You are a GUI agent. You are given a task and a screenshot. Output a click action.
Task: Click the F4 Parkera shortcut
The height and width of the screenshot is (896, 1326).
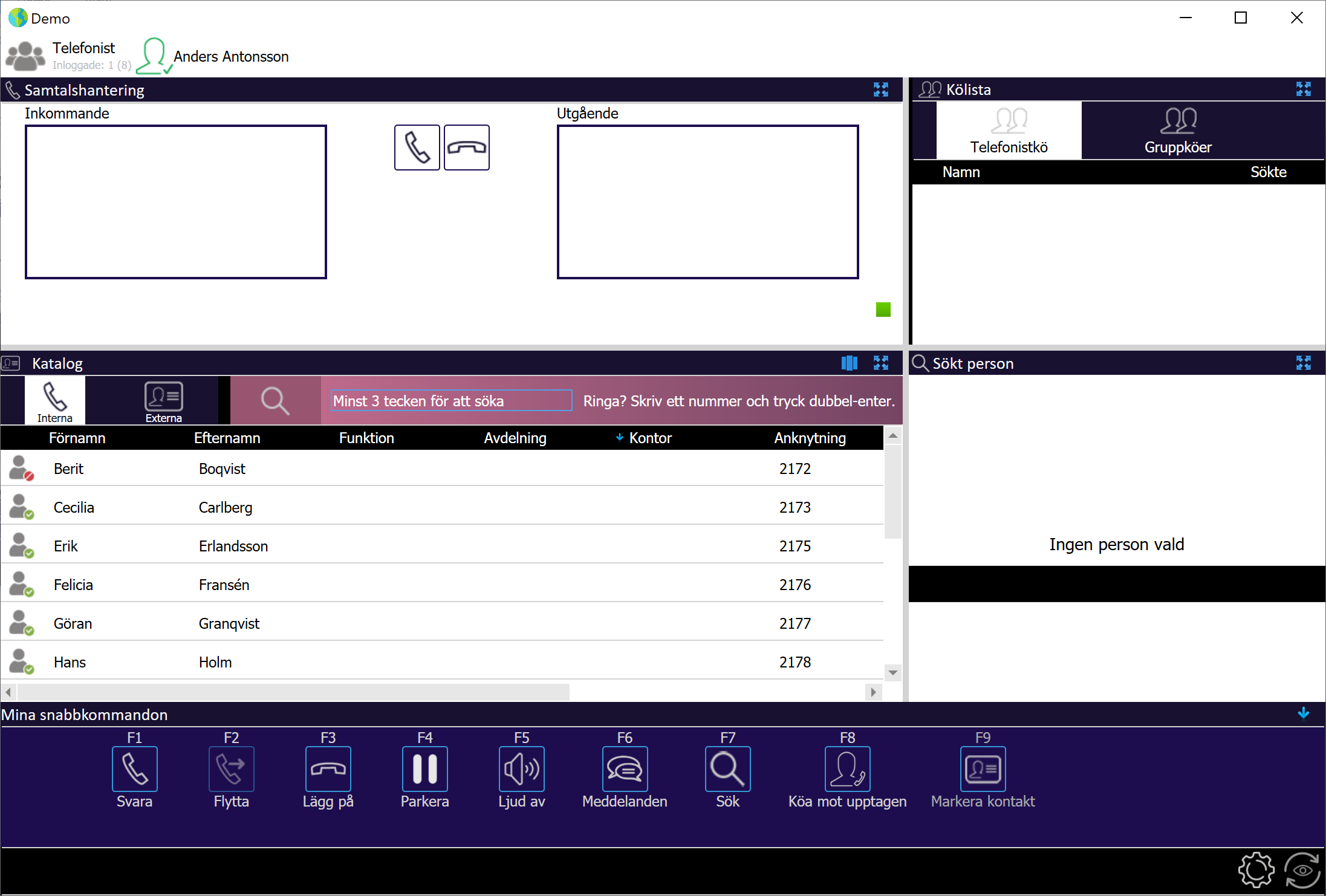(x=424, y=768)
